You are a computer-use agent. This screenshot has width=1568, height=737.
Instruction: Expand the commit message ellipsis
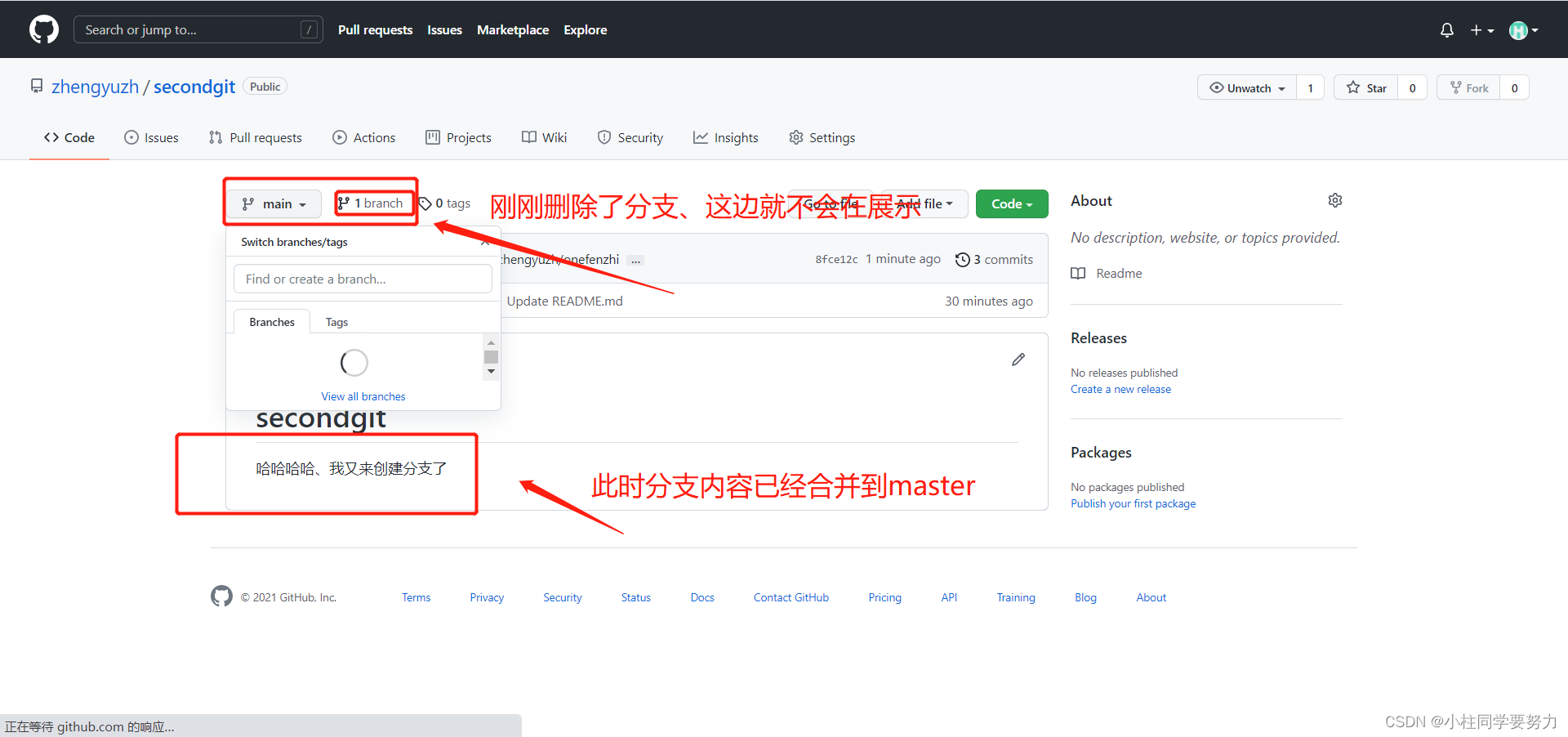(x=636, y=260)
